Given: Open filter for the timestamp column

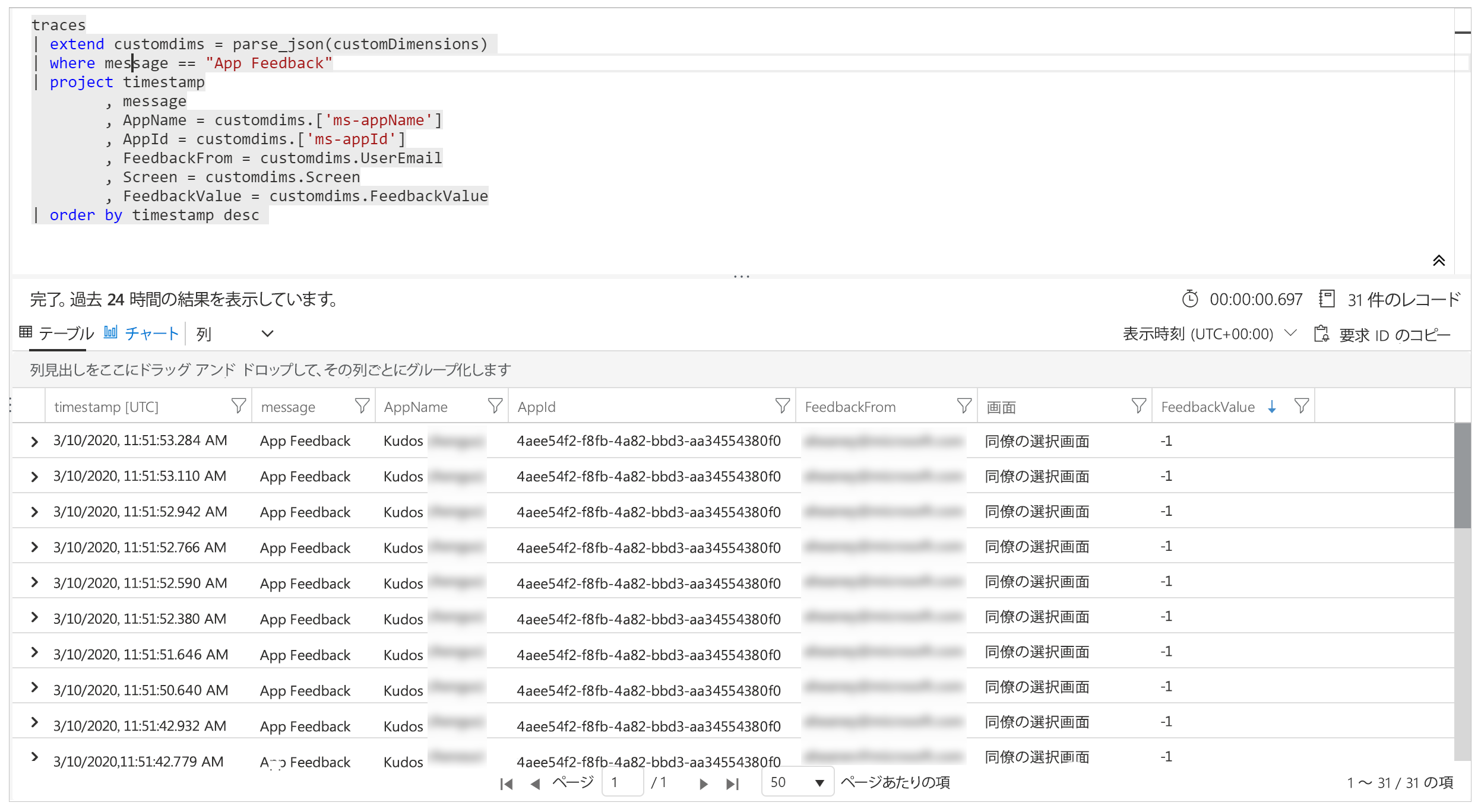Looking at the screenshot, I should coord(238,406).
